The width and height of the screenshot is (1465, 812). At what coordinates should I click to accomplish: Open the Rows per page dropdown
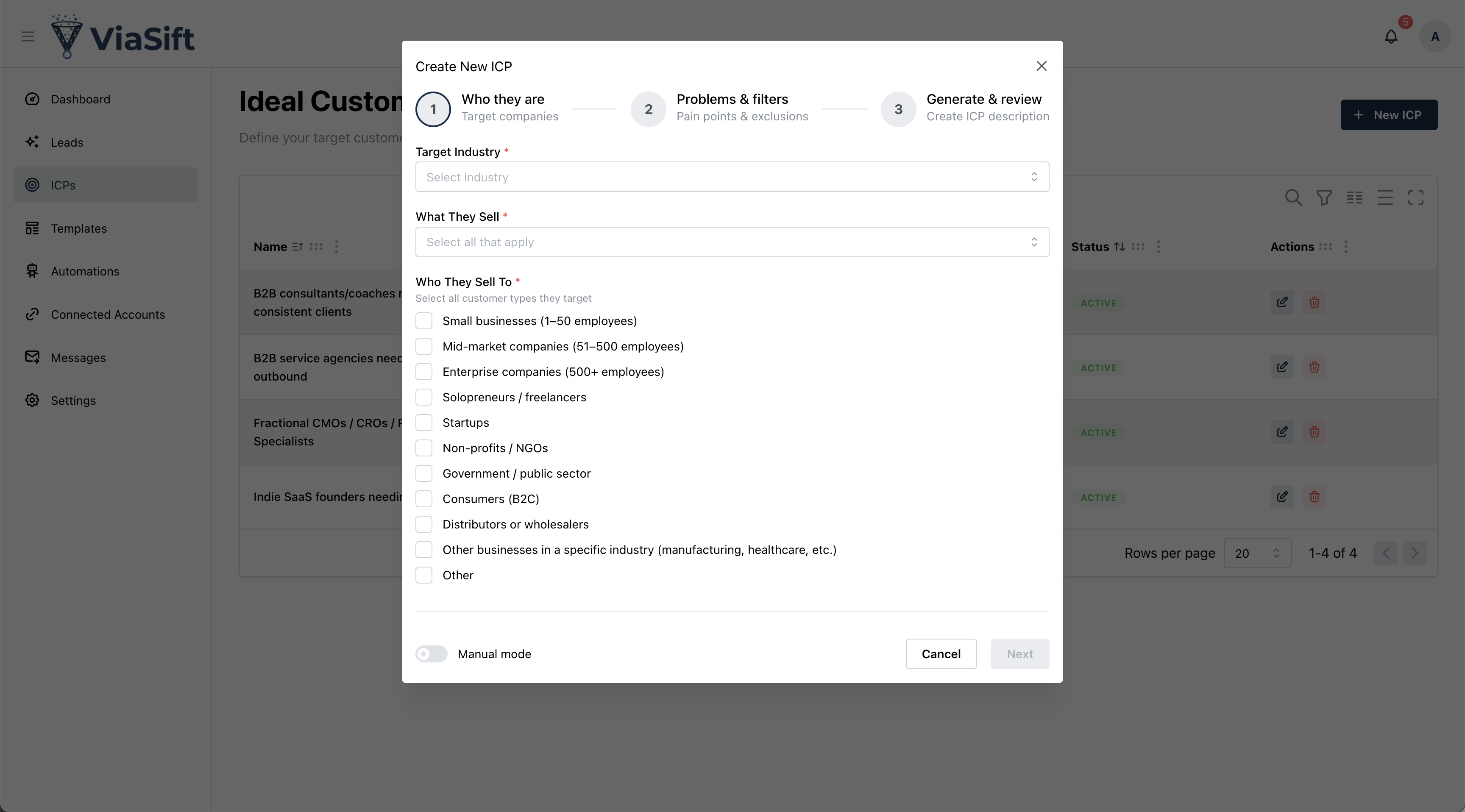1257,553
